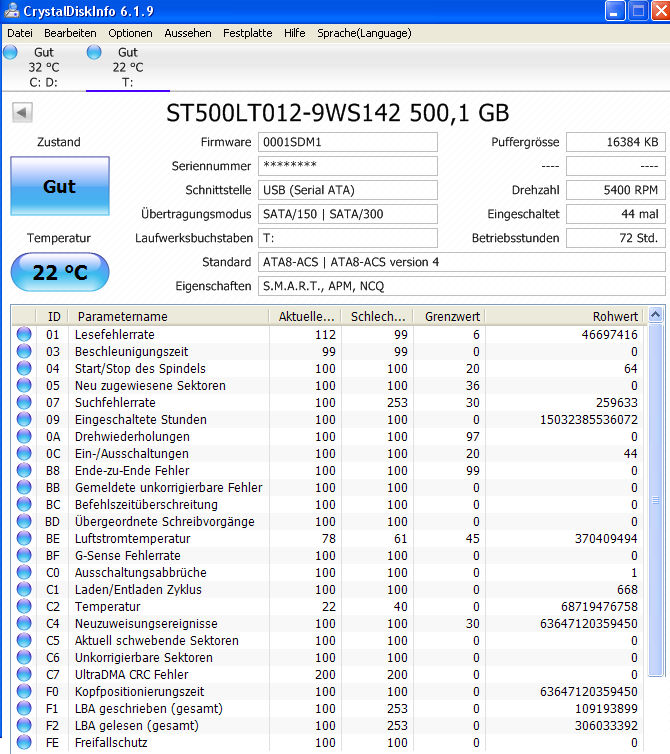This screenshot has width=670, height=754.
Task: Click the status orb for G-Sense Fehlerrate
Action: tap(24, 555)
